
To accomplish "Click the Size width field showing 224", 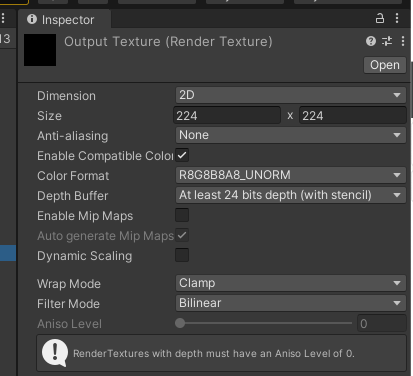I will (227, 116).
